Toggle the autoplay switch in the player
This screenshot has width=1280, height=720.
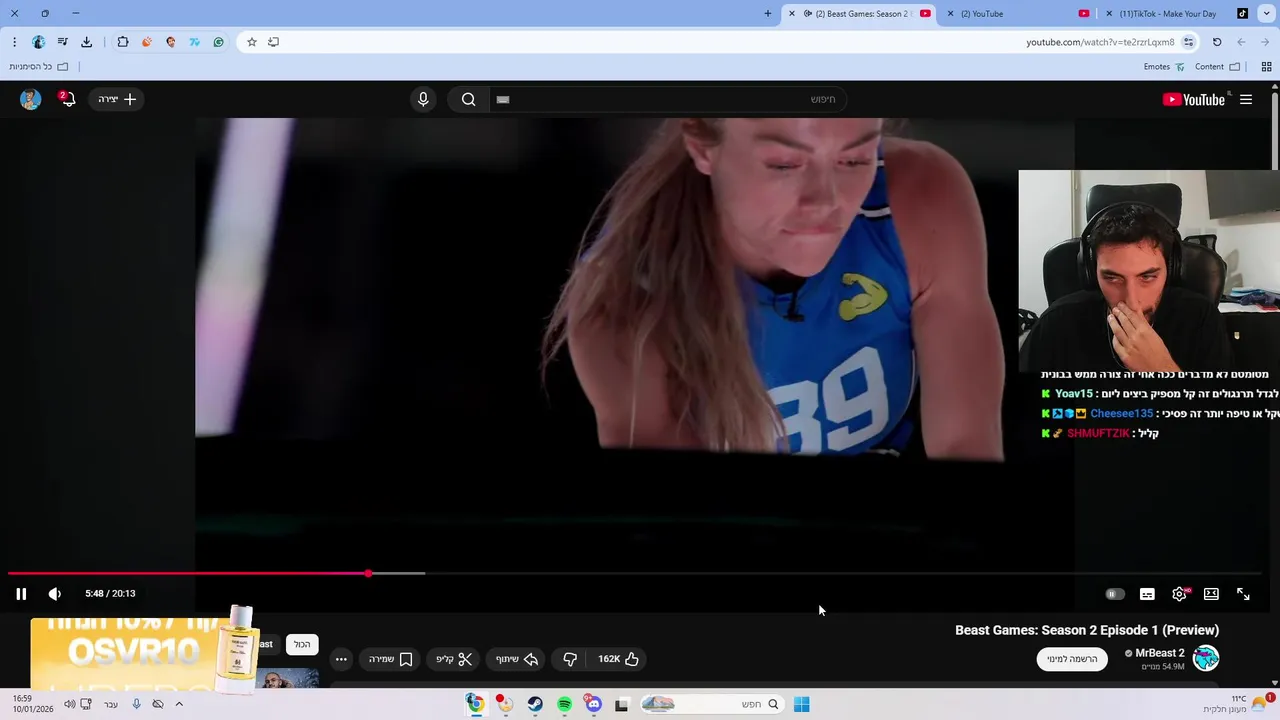click(1115, 594)
